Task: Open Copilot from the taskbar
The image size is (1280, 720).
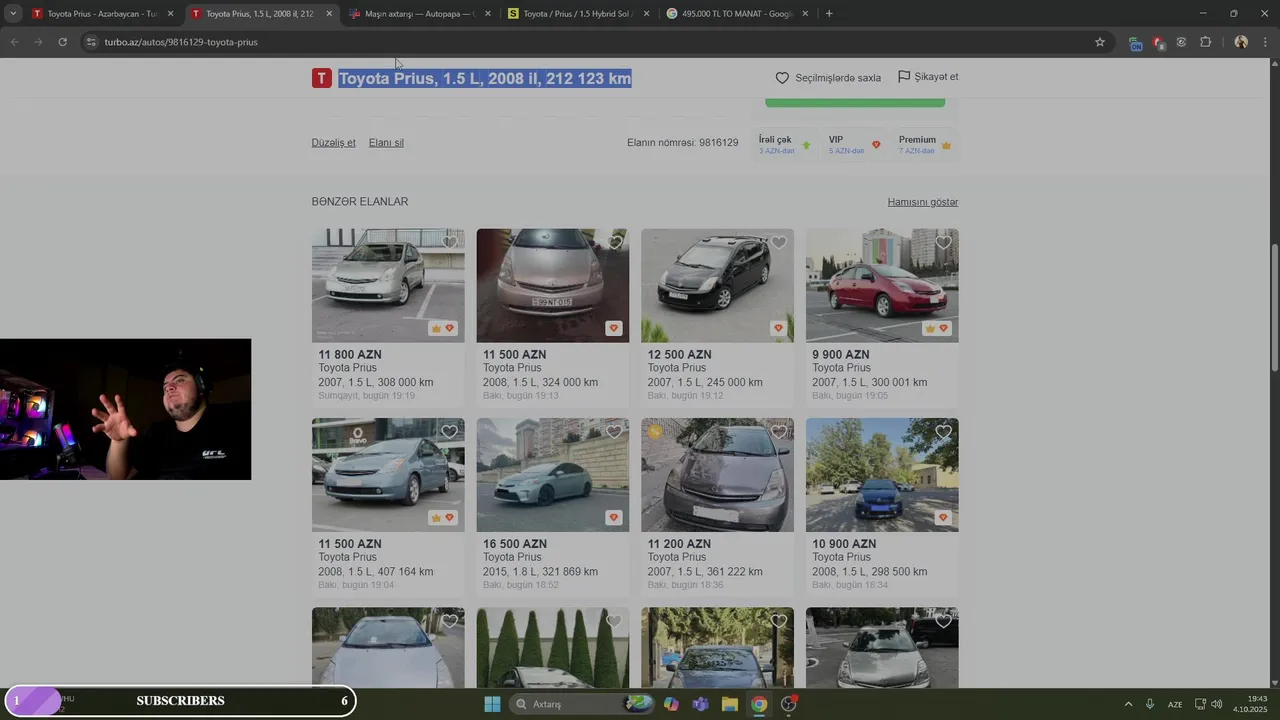Action: pos(671,704)
